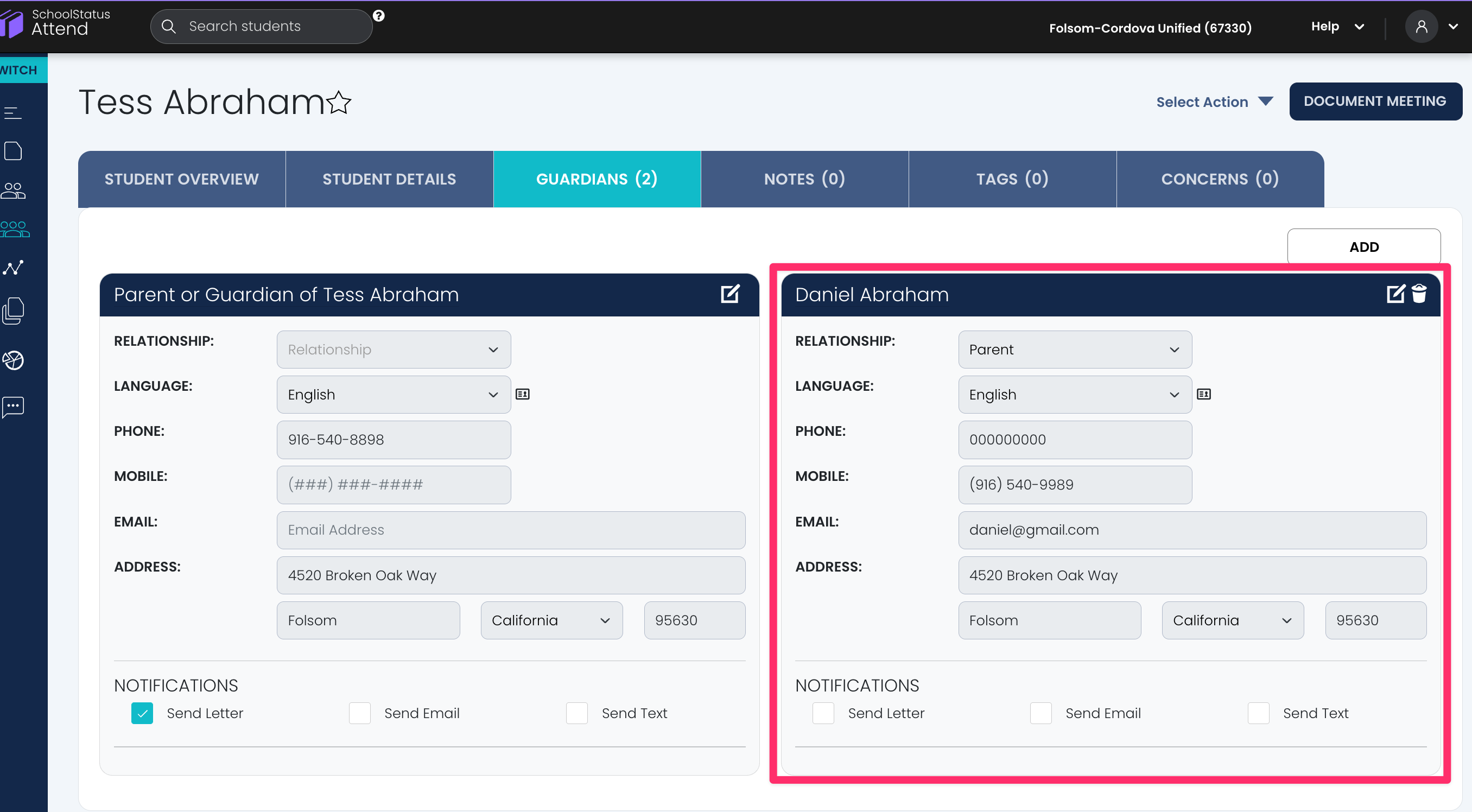Open the analytics line-chart sidebar icon

(13, 268)
